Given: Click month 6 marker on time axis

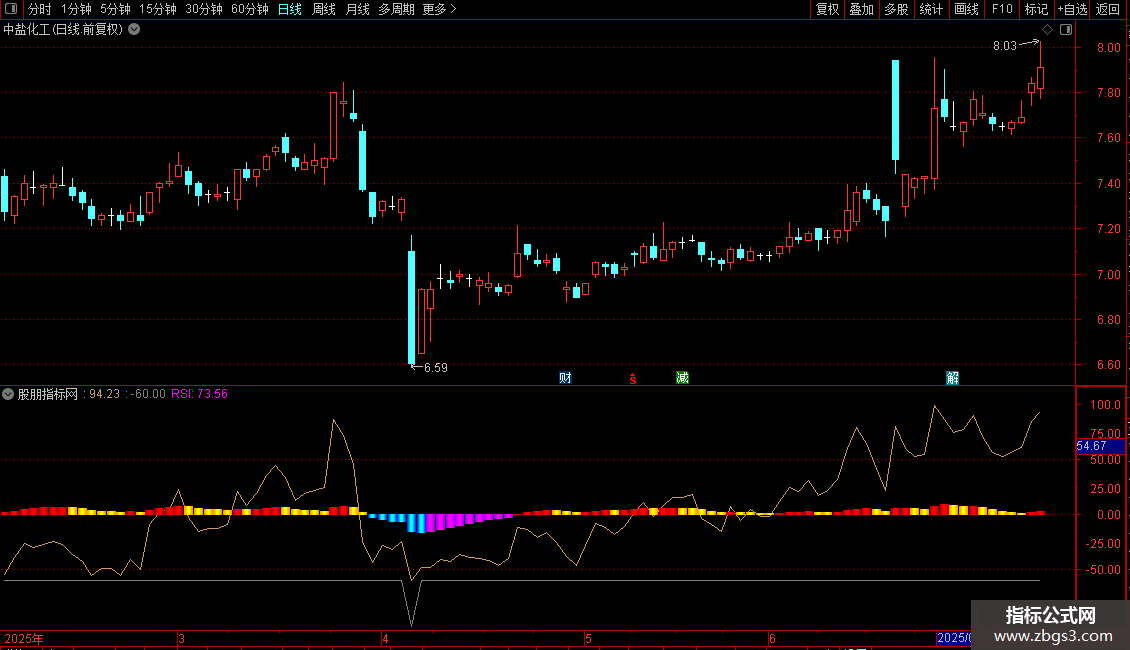Looking at the screenshot, I should click(x=772, y=638).
